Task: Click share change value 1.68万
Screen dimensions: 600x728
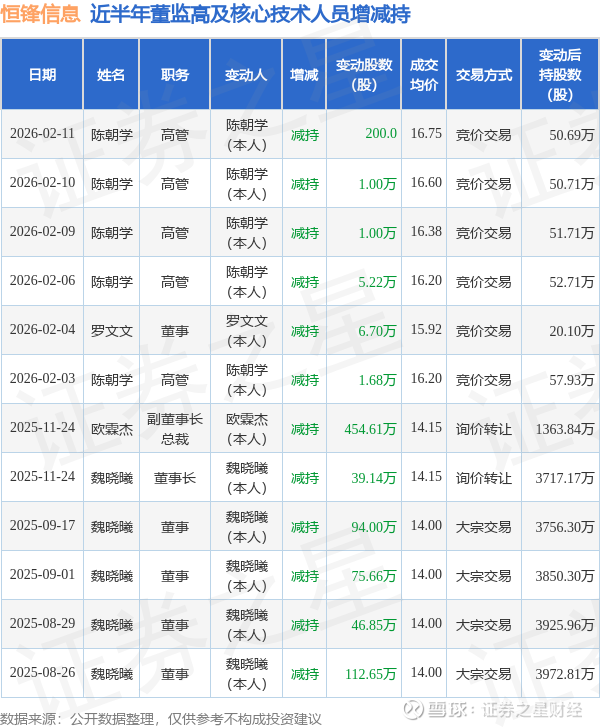Action: coord(377,380)
